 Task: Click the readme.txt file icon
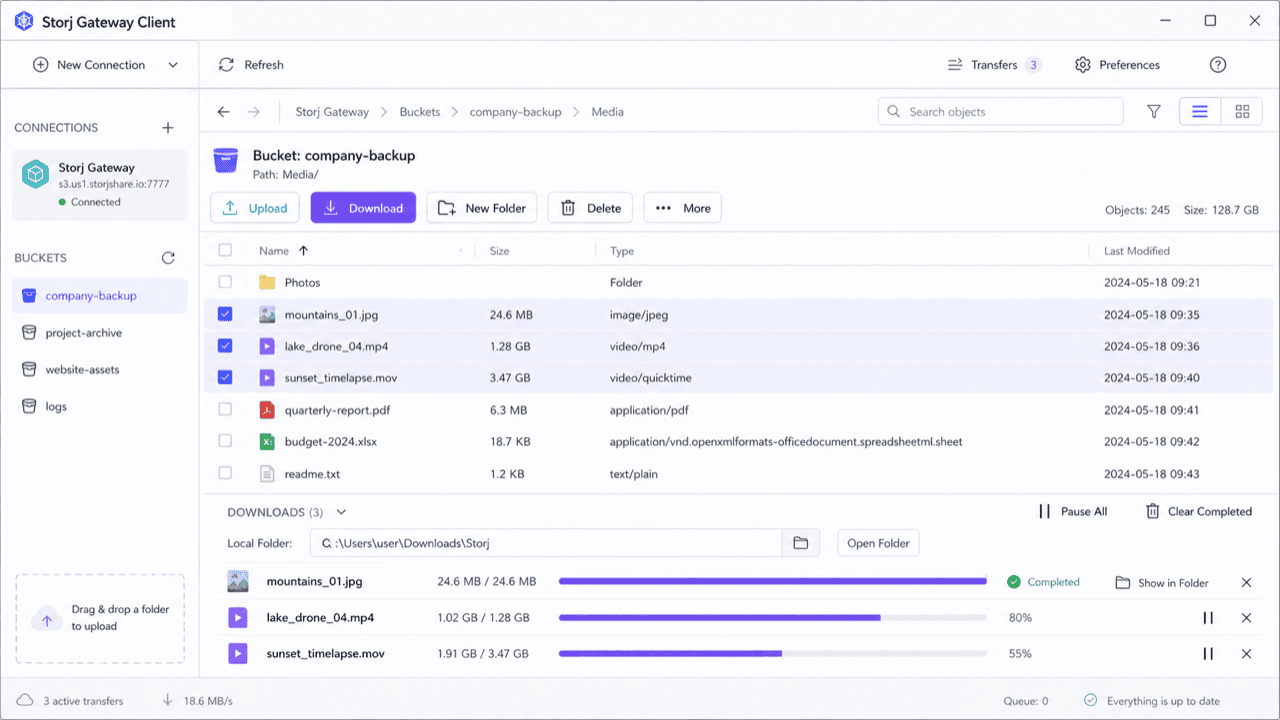[x=267, y=474]
